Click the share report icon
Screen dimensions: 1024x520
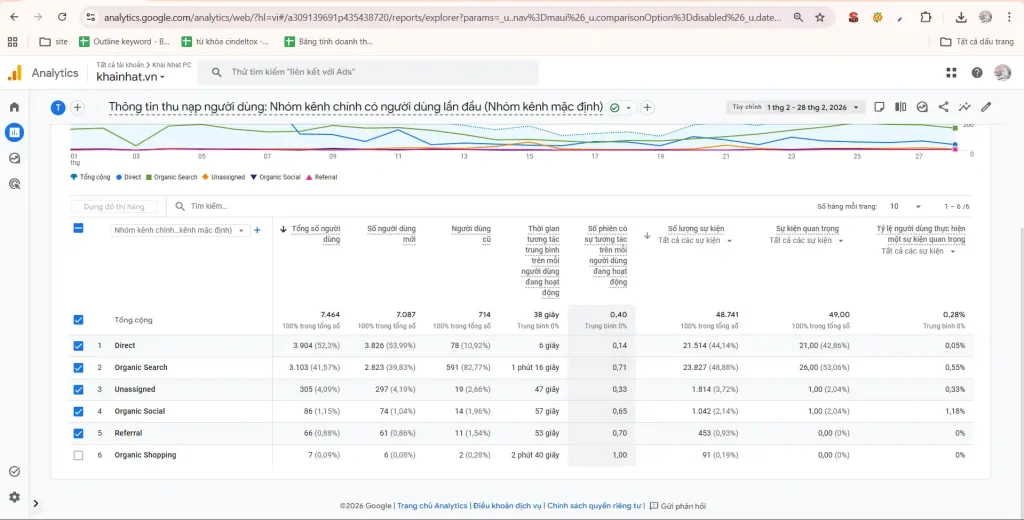tap(943, 107)
